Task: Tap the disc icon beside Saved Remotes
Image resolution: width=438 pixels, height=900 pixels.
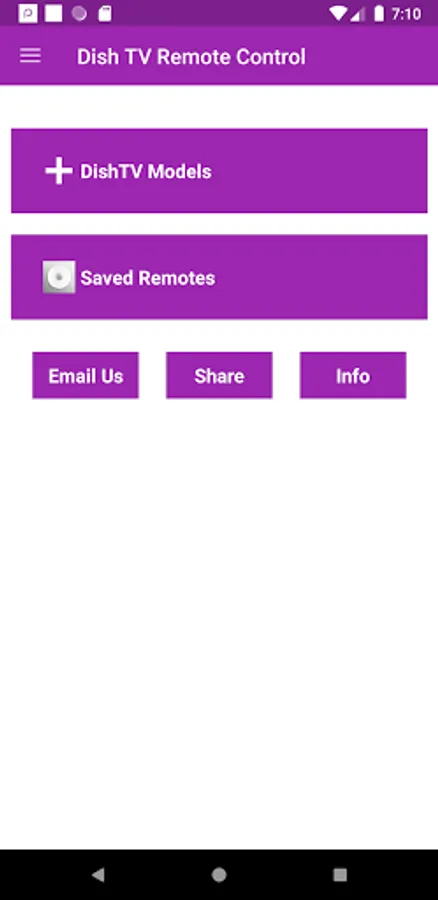Action: point(59,277)
